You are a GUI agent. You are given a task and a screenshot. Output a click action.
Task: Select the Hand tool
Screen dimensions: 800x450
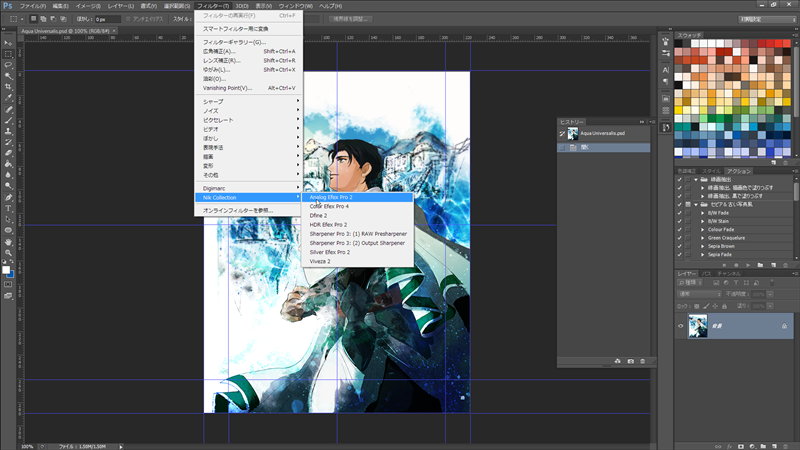[8, 242]
